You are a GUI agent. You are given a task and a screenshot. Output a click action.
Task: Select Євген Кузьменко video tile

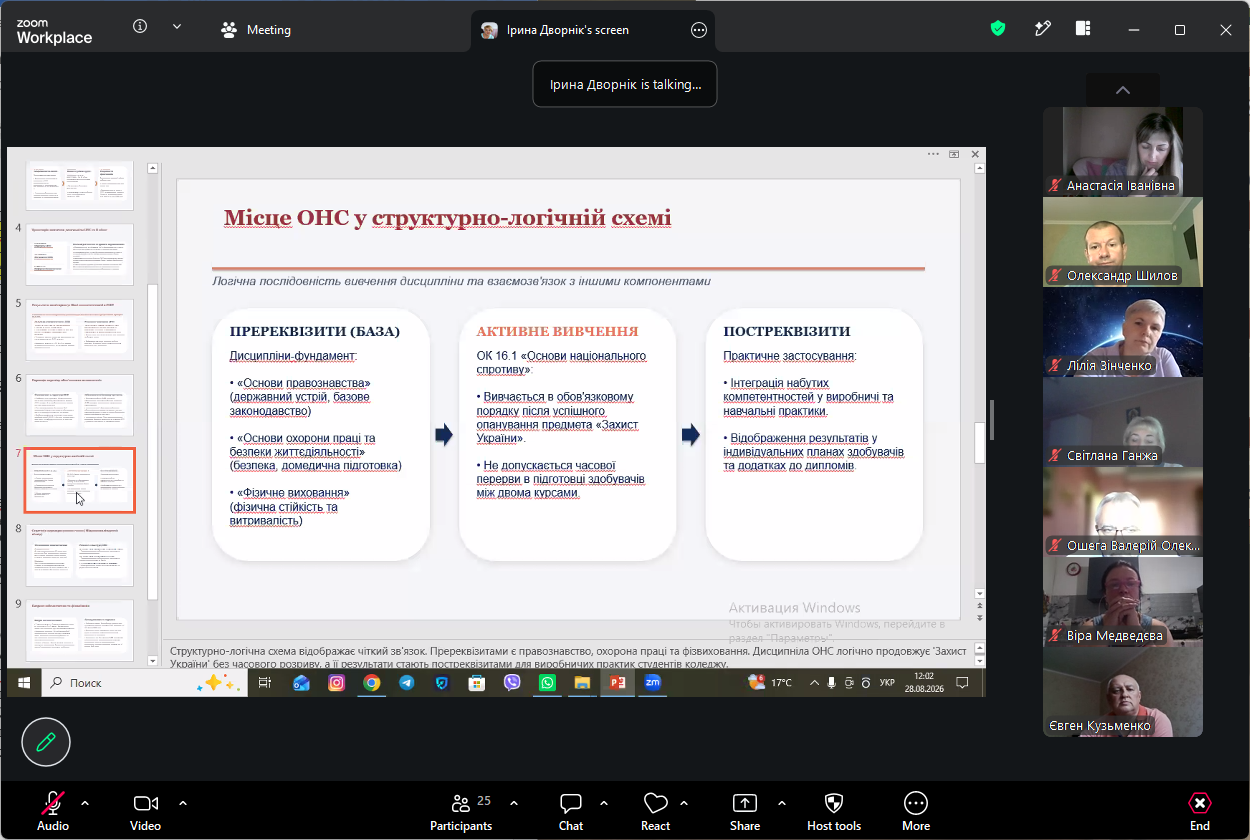pos(1123,692)
